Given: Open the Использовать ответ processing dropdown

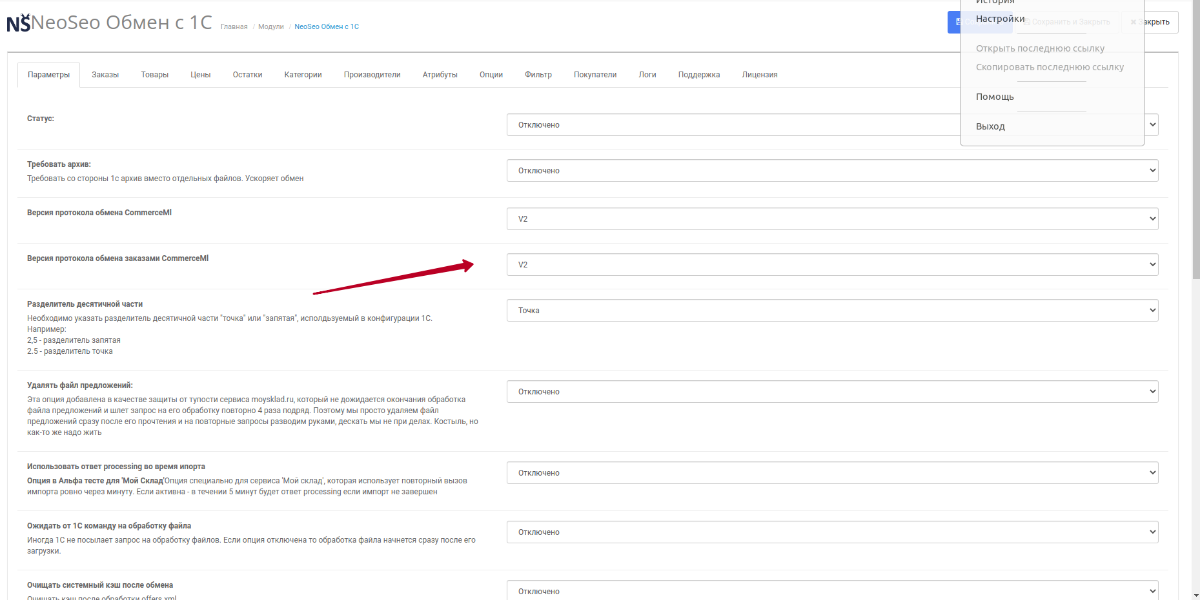Looking at the screenshot, I should click(x=833, y=473).
